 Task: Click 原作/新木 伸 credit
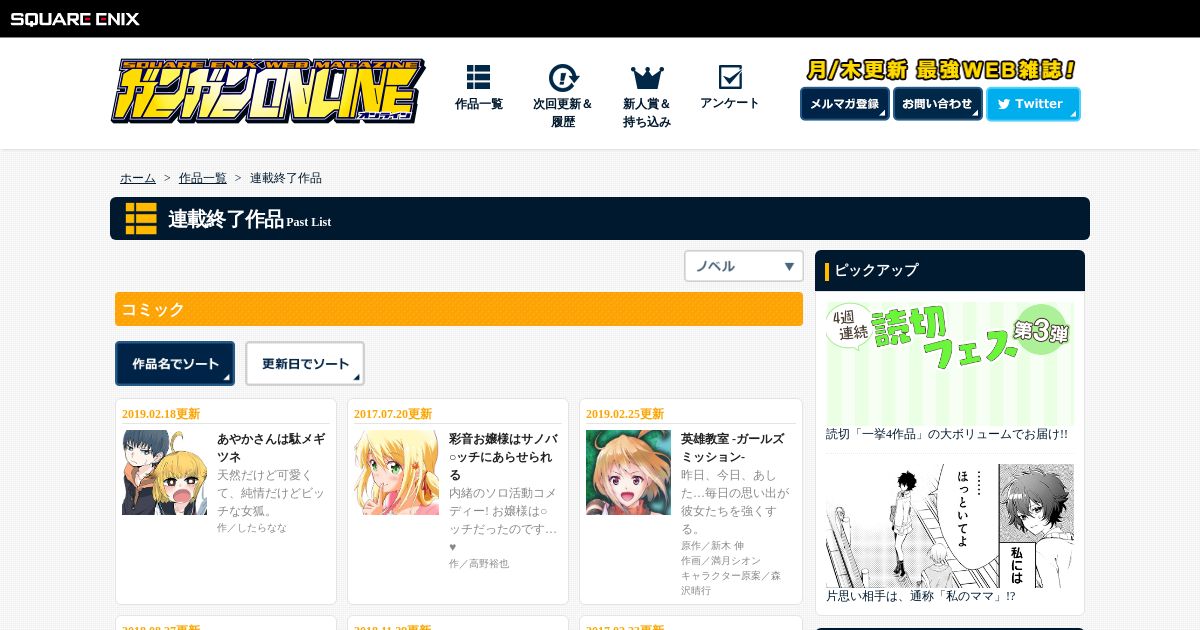point(713,546)
